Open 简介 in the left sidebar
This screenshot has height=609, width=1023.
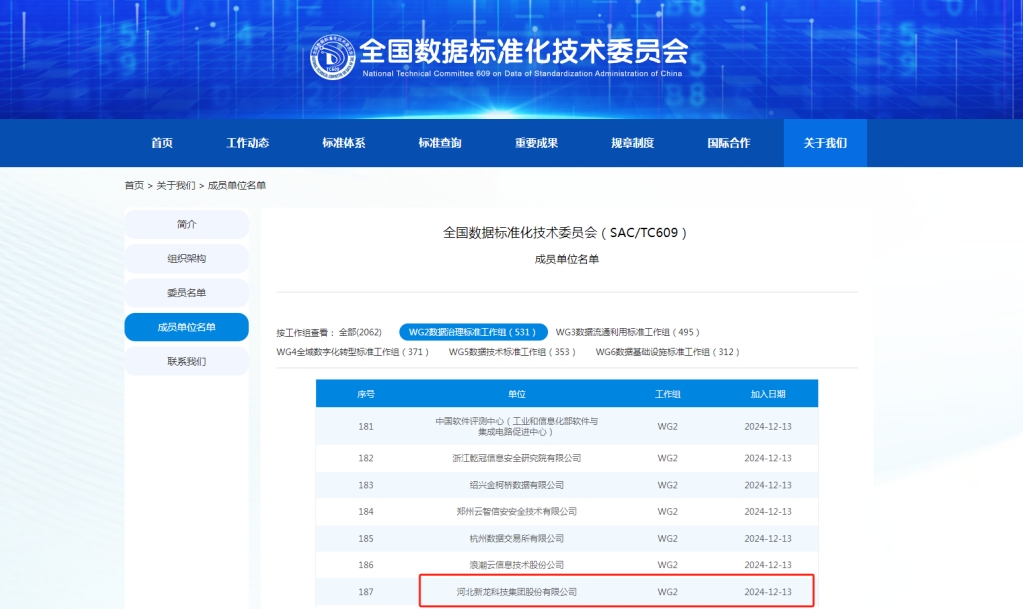186,224
